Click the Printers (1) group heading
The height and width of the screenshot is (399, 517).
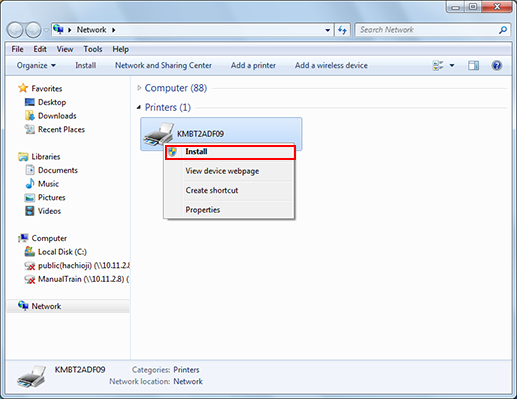coord(168,107)
